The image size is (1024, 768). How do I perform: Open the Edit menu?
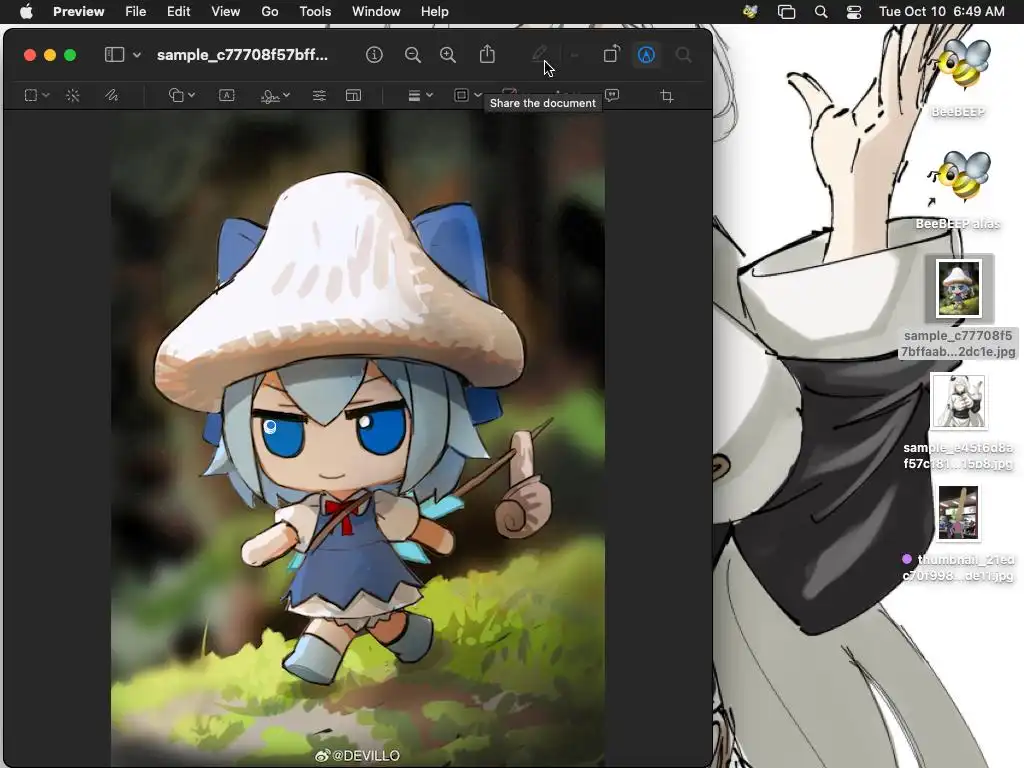click(178, 11)
